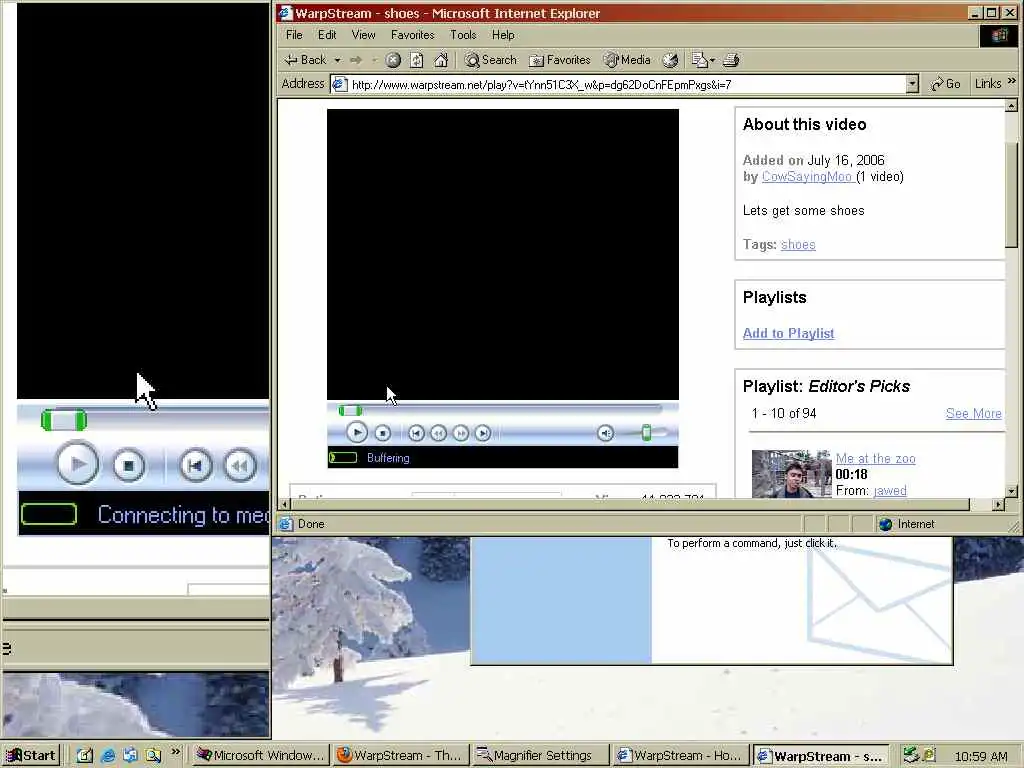The width and height of the screenshot is (1024, 768).
Task: Open the Back button history dropdown arrow
Action: click(x=337, y=60)
